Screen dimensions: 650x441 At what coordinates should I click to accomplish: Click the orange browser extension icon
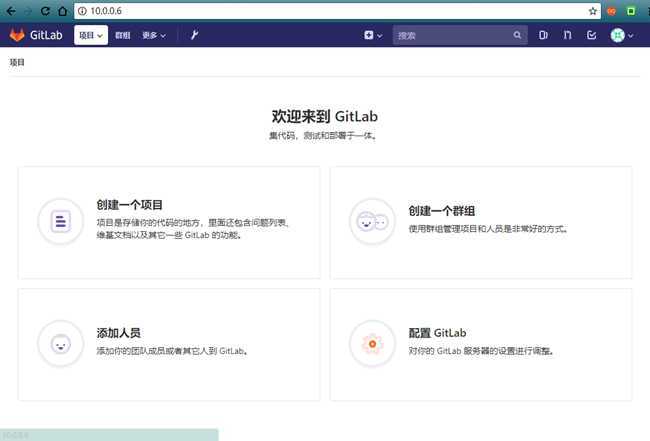coord(611,11)
